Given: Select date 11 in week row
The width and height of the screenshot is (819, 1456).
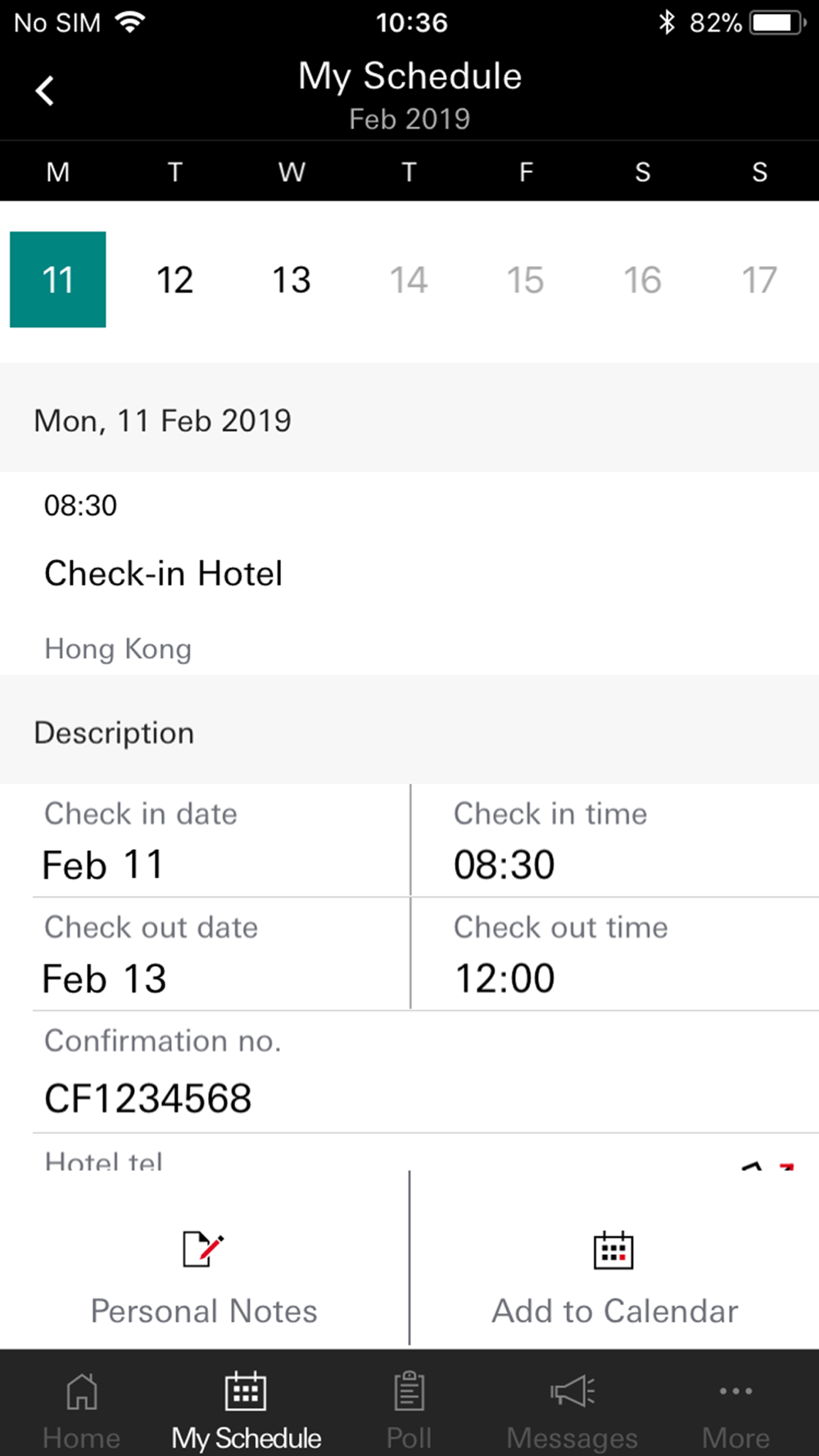Looking at the screenshot, I should point(58,280).
